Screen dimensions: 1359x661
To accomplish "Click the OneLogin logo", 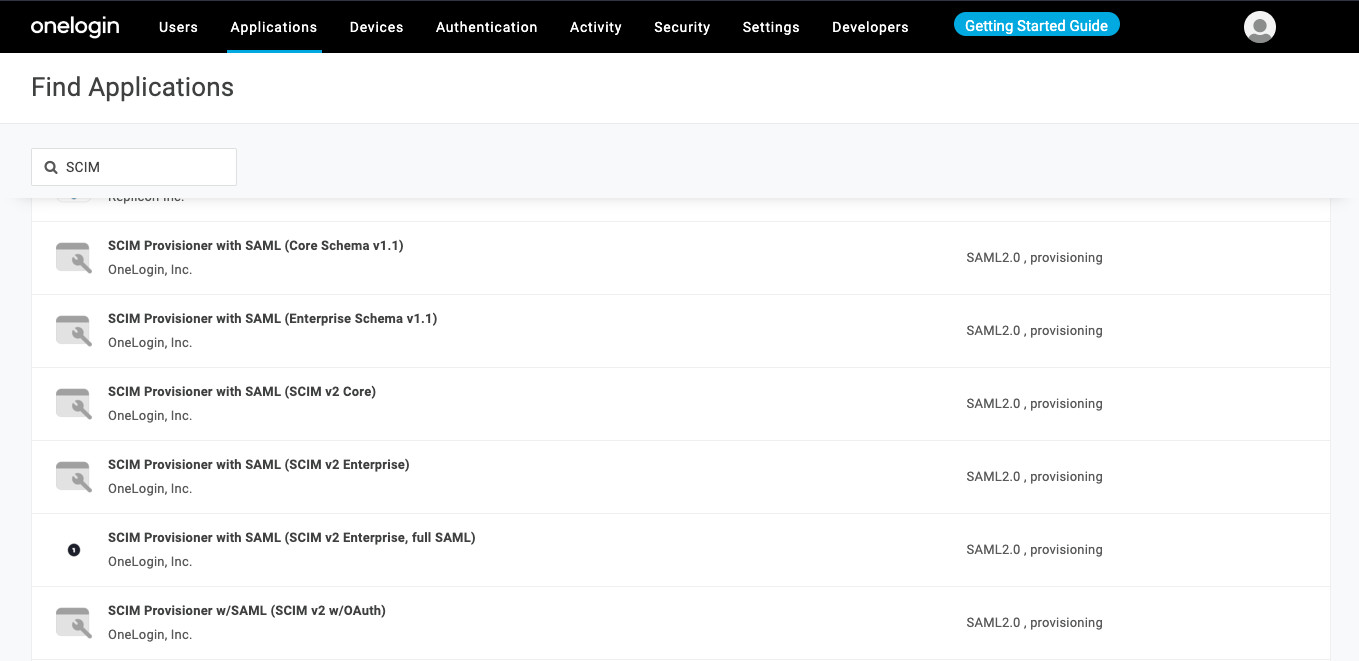I will point(74,26).
